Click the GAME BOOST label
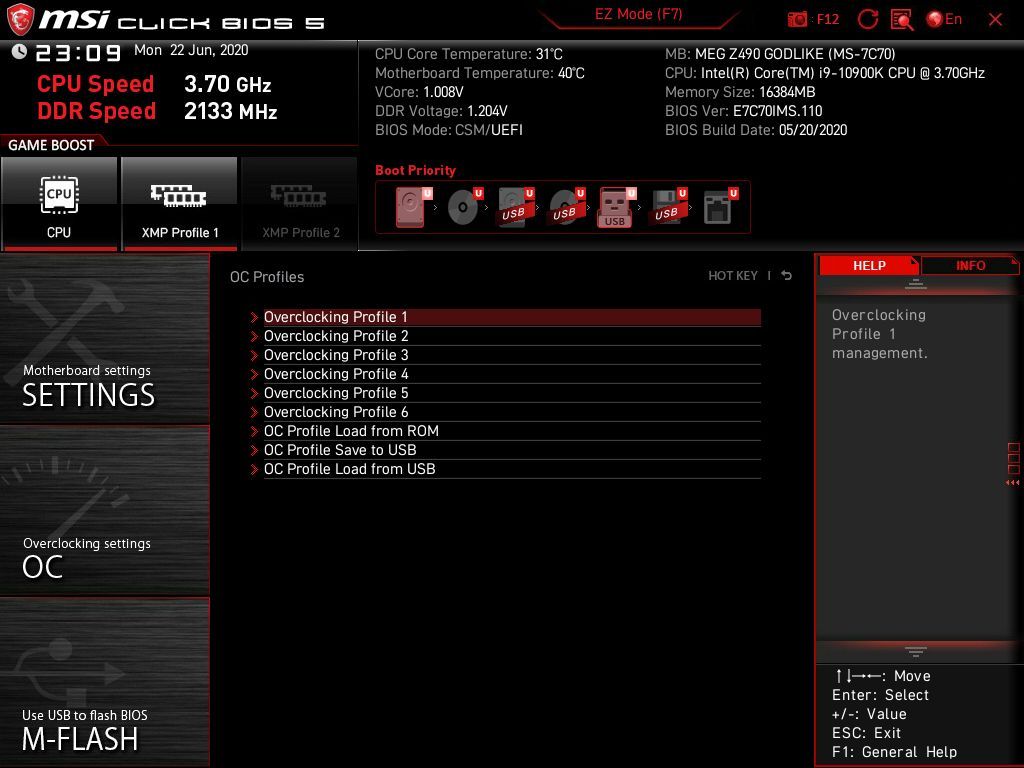 click(51, 145)
